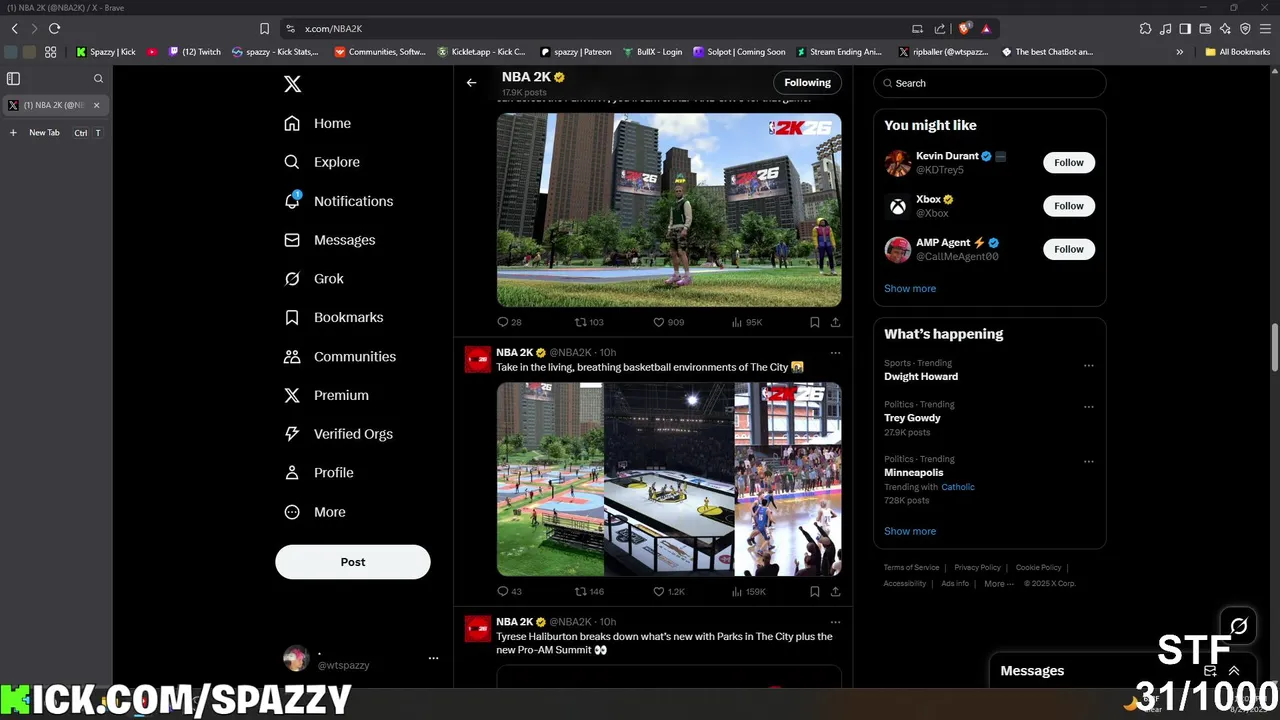Open the Minneapolis trend
This screenshot has height=720, width=1280.
(913, 472)
